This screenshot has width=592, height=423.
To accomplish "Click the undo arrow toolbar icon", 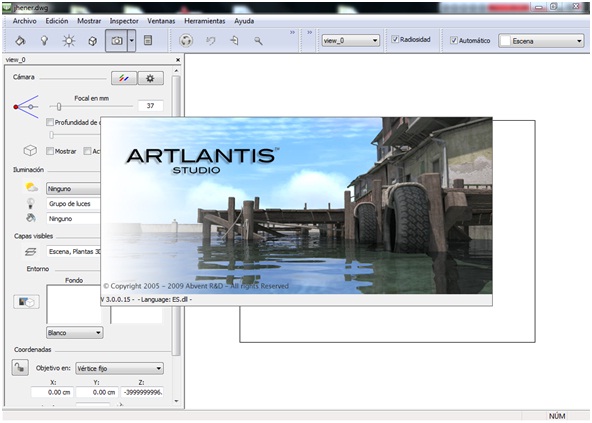I will click(210, 40).
